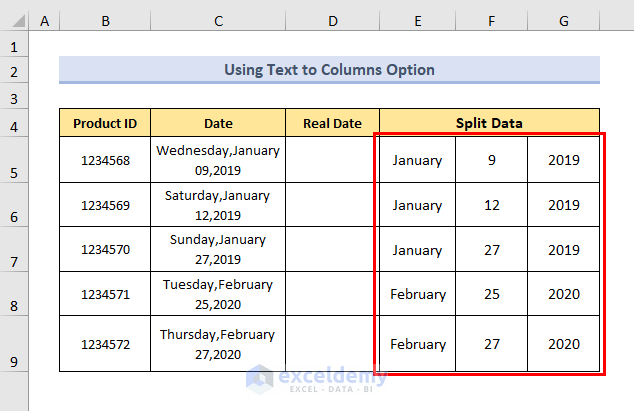Image resolution: width=634 pixels, height=411 pixels.
Task: Click the title 'Using Text to Columns Option'
Action: point(329,70)
